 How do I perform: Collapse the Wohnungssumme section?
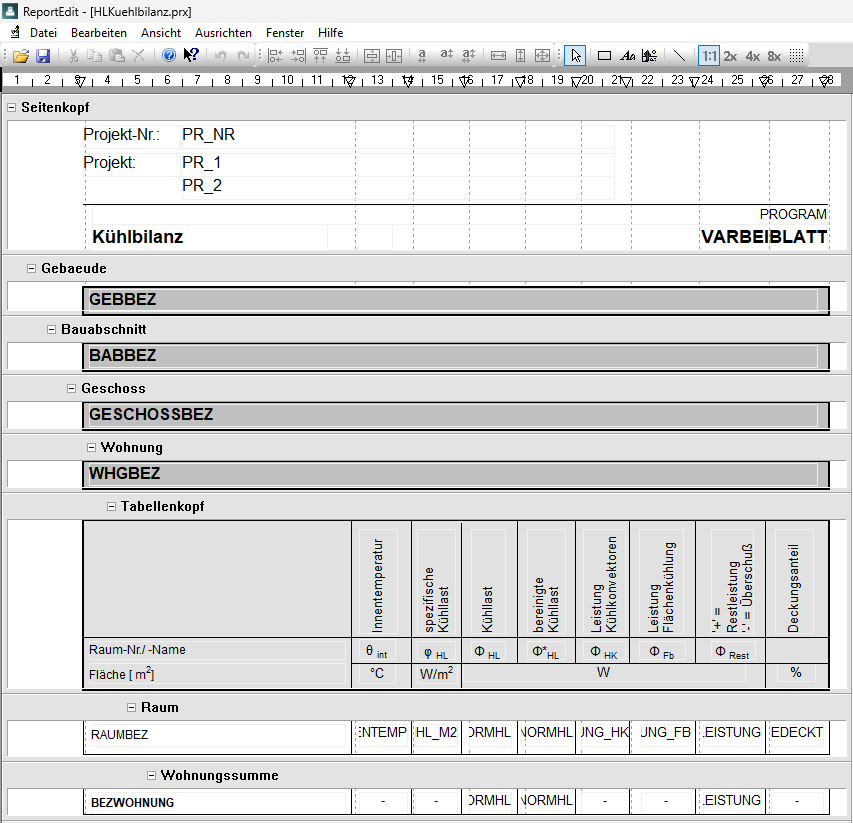[x=152, y=776]
